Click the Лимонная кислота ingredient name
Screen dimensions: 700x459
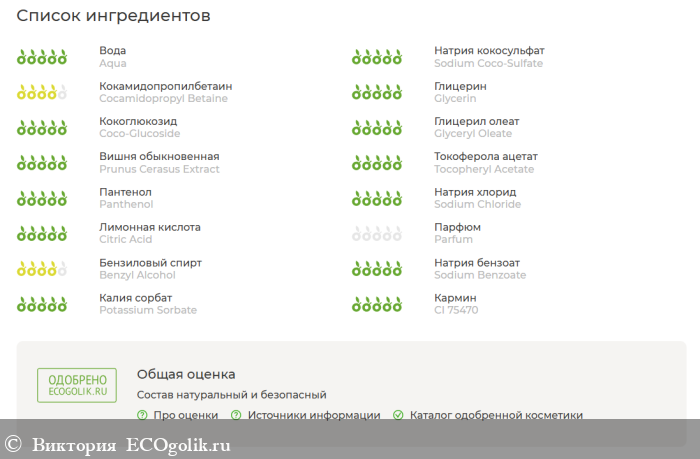pyautogui.click(x=149, y=227)
